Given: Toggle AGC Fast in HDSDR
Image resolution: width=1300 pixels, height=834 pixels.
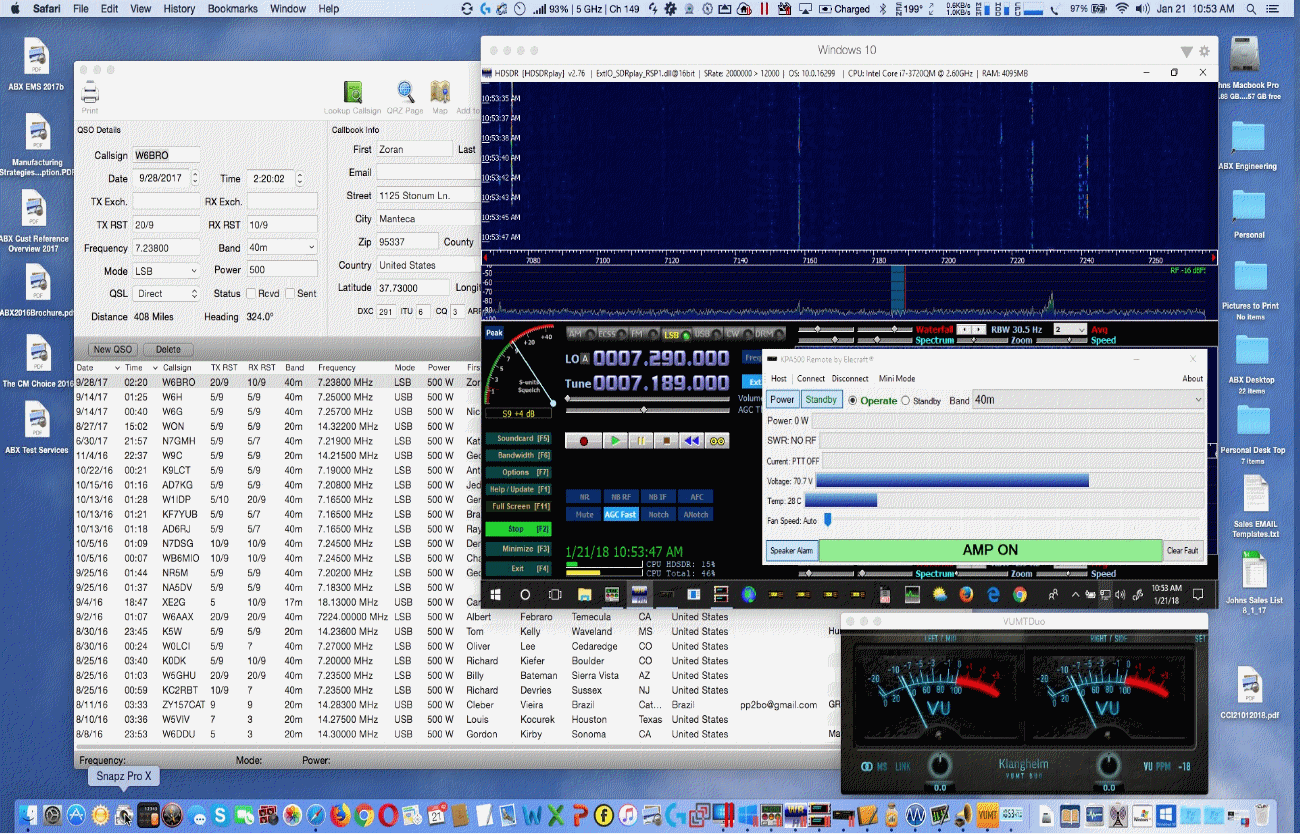Looking at the screenshot, I should click(x=620, y=515).
